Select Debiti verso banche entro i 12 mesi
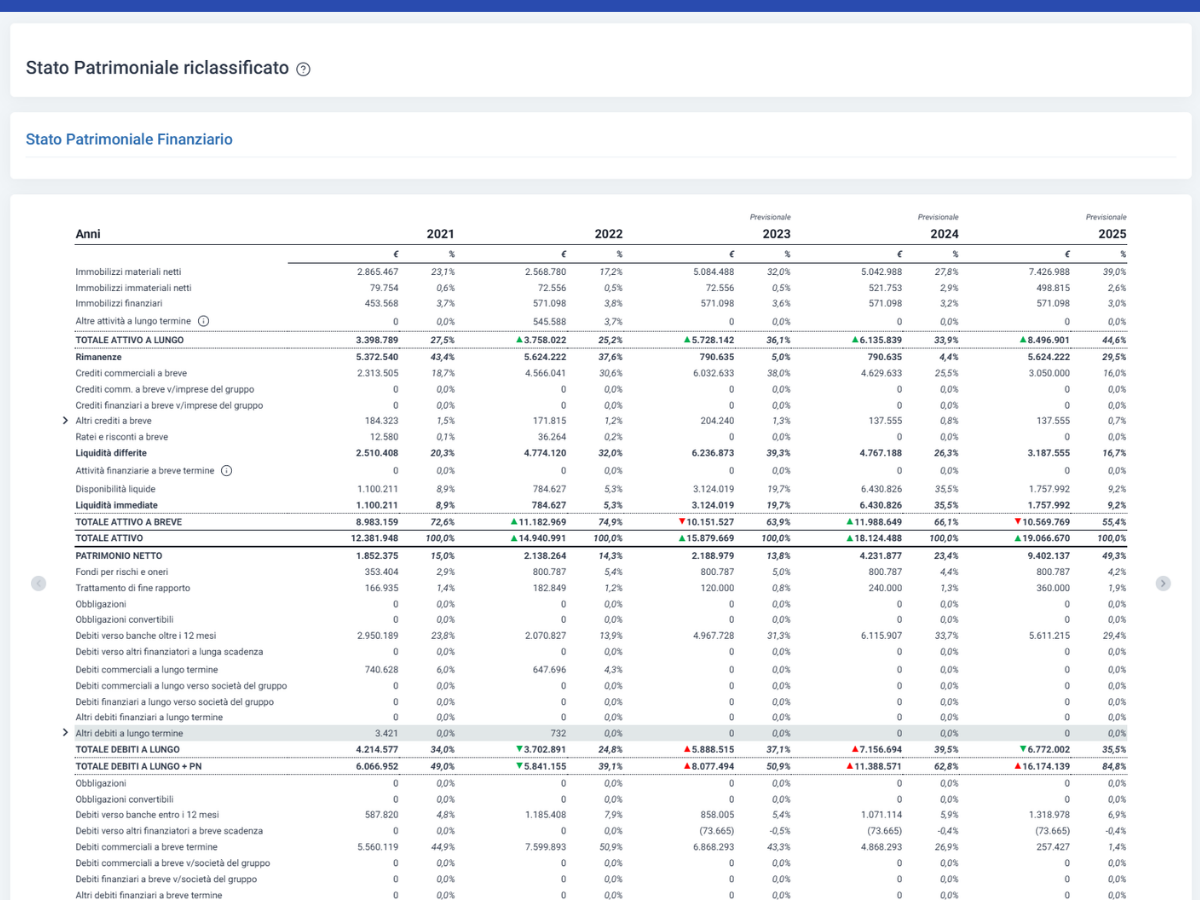This screenshot has width=1200, height=900. (147, 815)
